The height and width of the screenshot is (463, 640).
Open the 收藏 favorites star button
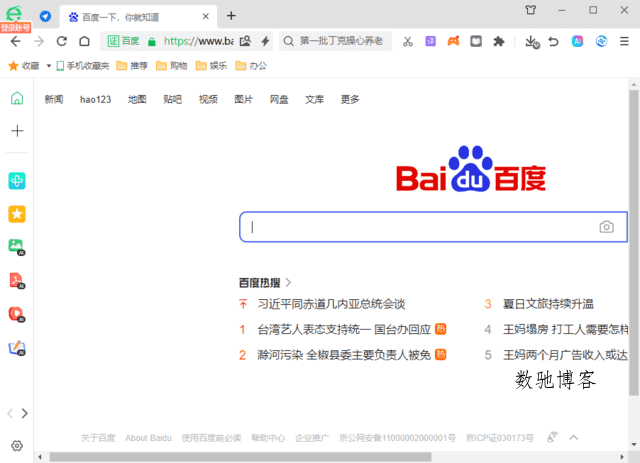[24, 66]
